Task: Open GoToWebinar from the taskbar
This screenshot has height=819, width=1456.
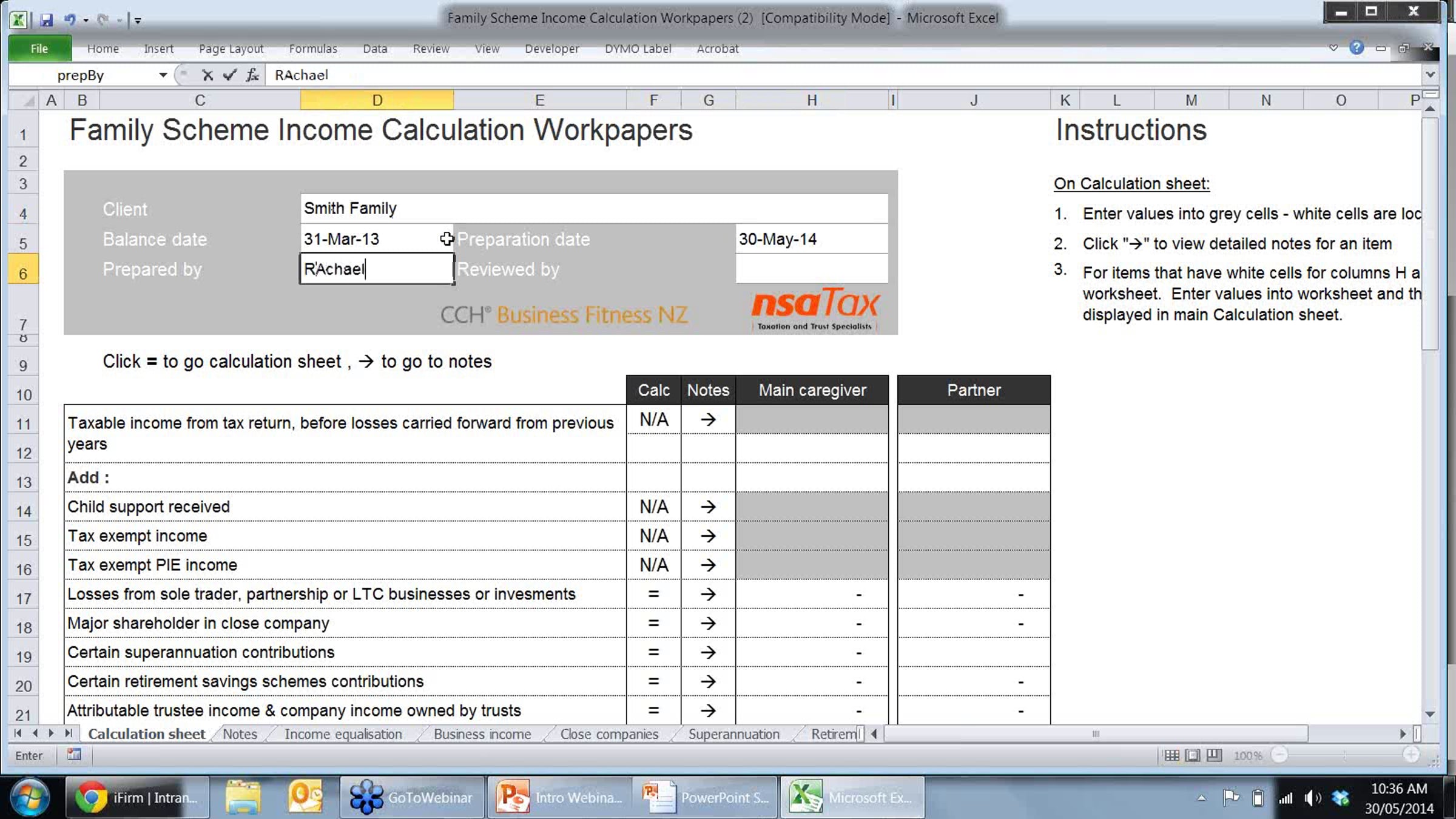Action: click(413, 797)
